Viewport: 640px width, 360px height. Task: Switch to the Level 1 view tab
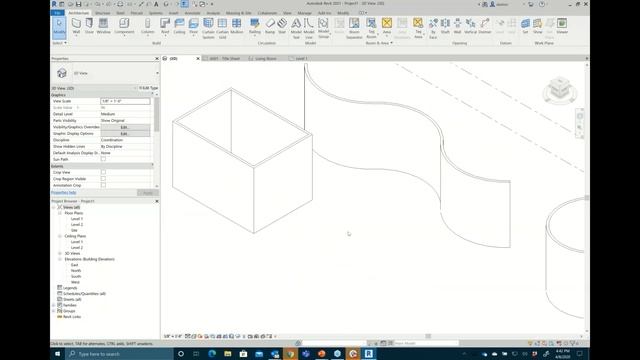click(302, 58)
